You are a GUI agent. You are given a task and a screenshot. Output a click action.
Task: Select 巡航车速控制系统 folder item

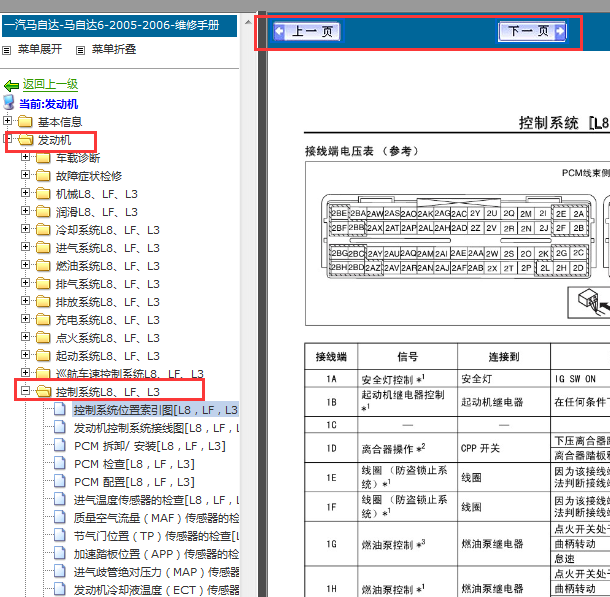(130, 374)
